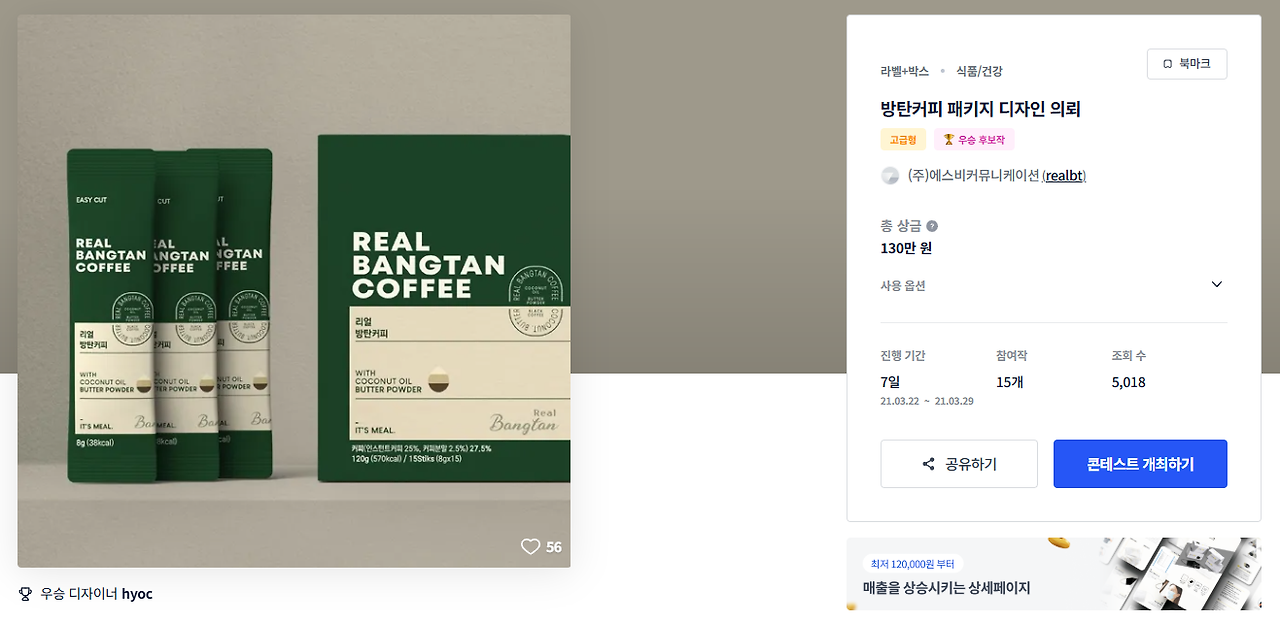Click the 130만 원 prize amount

(906, 248)
